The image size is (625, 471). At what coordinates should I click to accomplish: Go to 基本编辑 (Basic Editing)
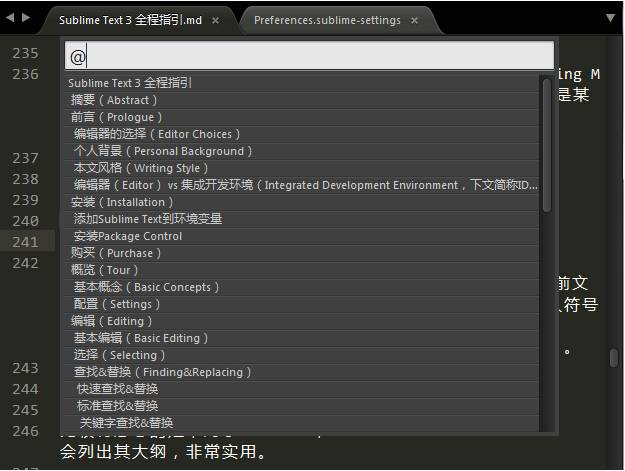(301, 338)
